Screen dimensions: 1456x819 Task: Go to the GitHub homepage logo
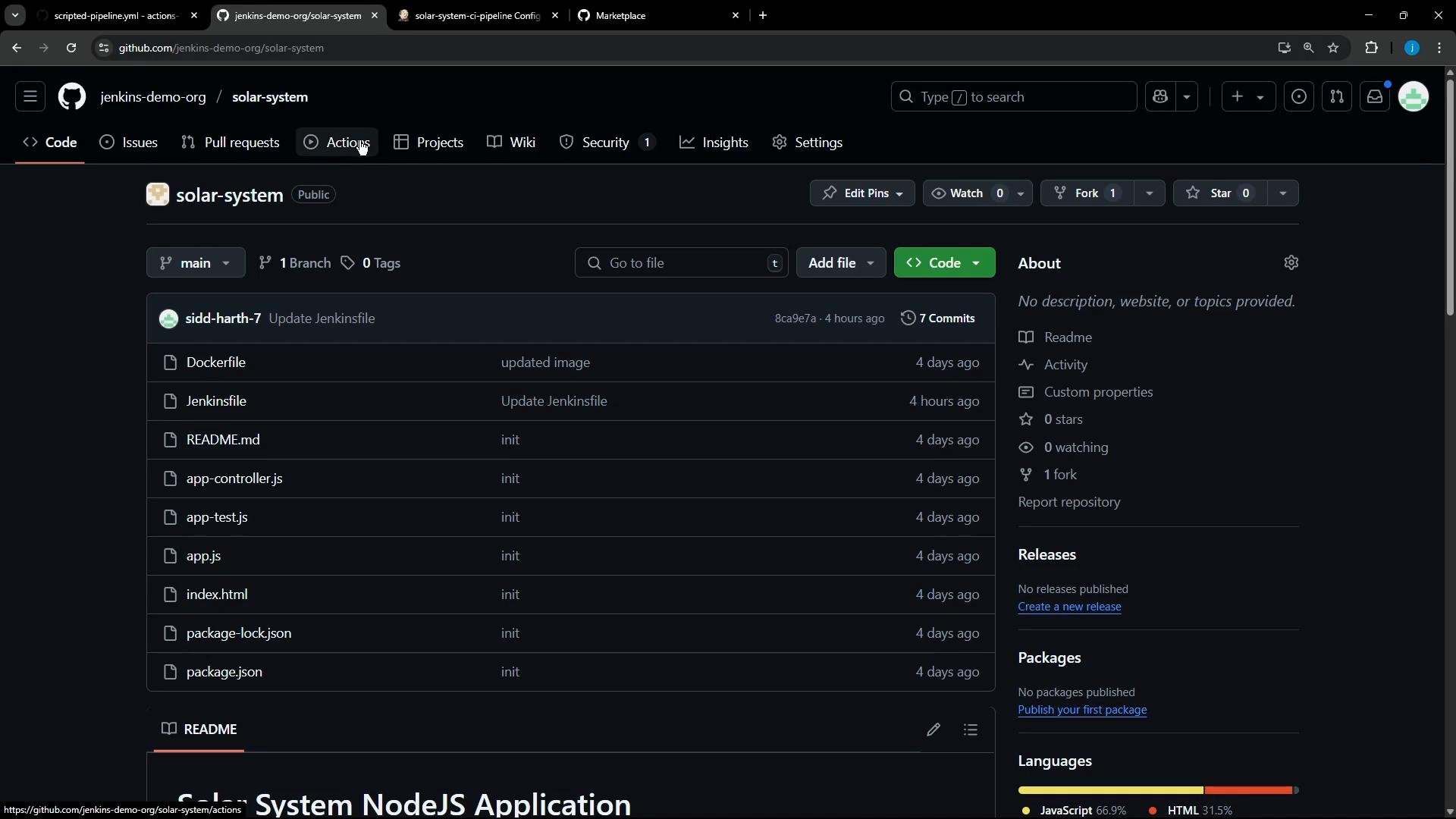72,96
